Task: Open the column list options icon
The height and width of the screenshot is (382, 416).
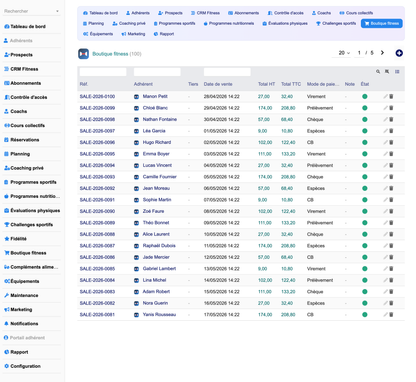Action: tap(397, 72)
